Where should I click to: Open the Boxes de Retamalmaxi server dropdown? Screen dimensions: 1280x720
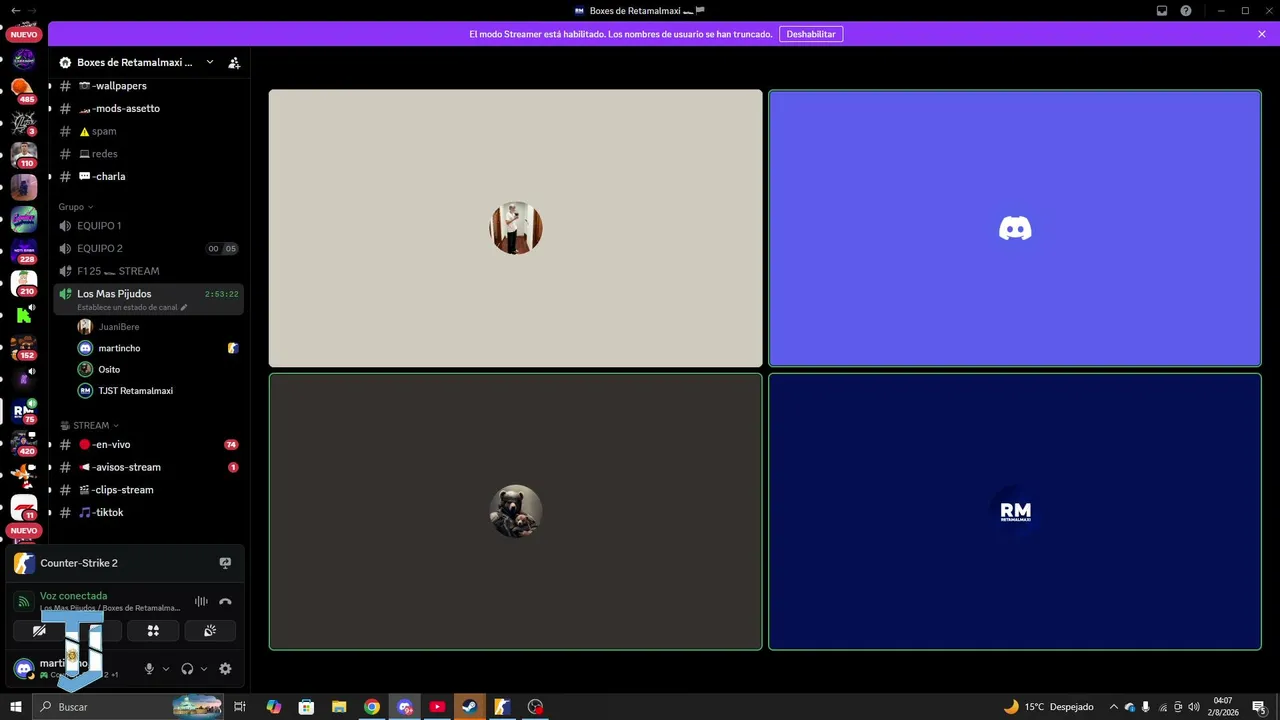coord(135,62)
